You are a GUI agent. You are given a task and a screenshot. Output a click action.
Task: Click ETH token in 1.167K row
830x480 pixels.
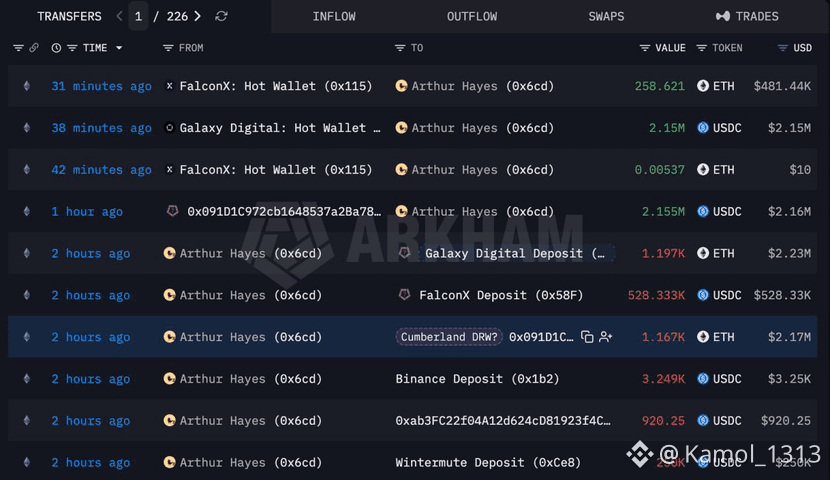tap(716, 337)
